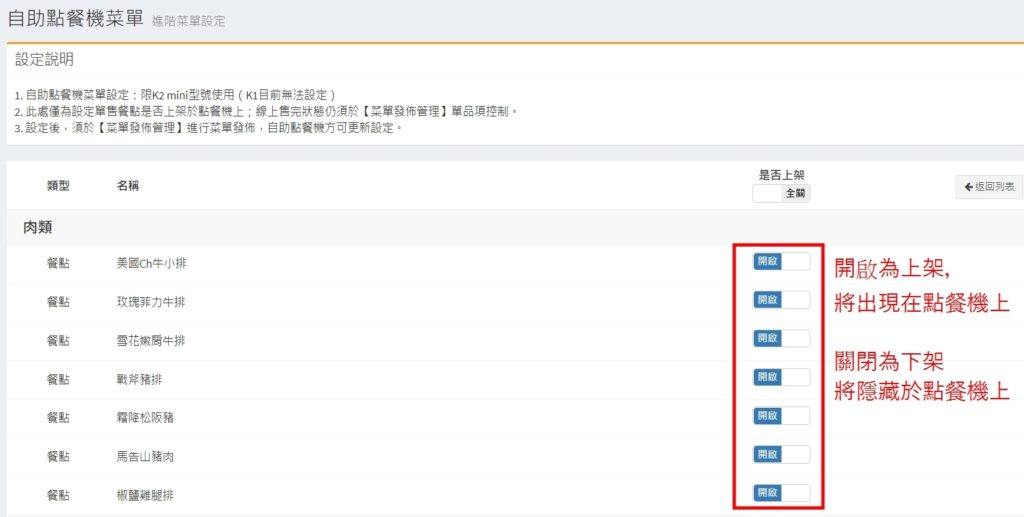Toggle the 雪花嫩肩牛排 availability switch

781,339
